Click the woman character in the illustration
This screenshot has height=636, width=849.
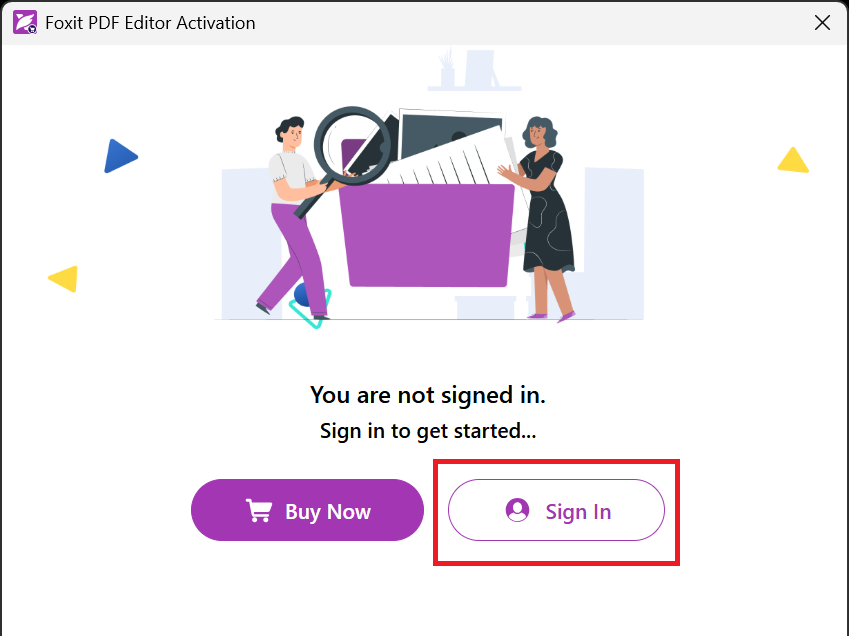click(545, 210)
